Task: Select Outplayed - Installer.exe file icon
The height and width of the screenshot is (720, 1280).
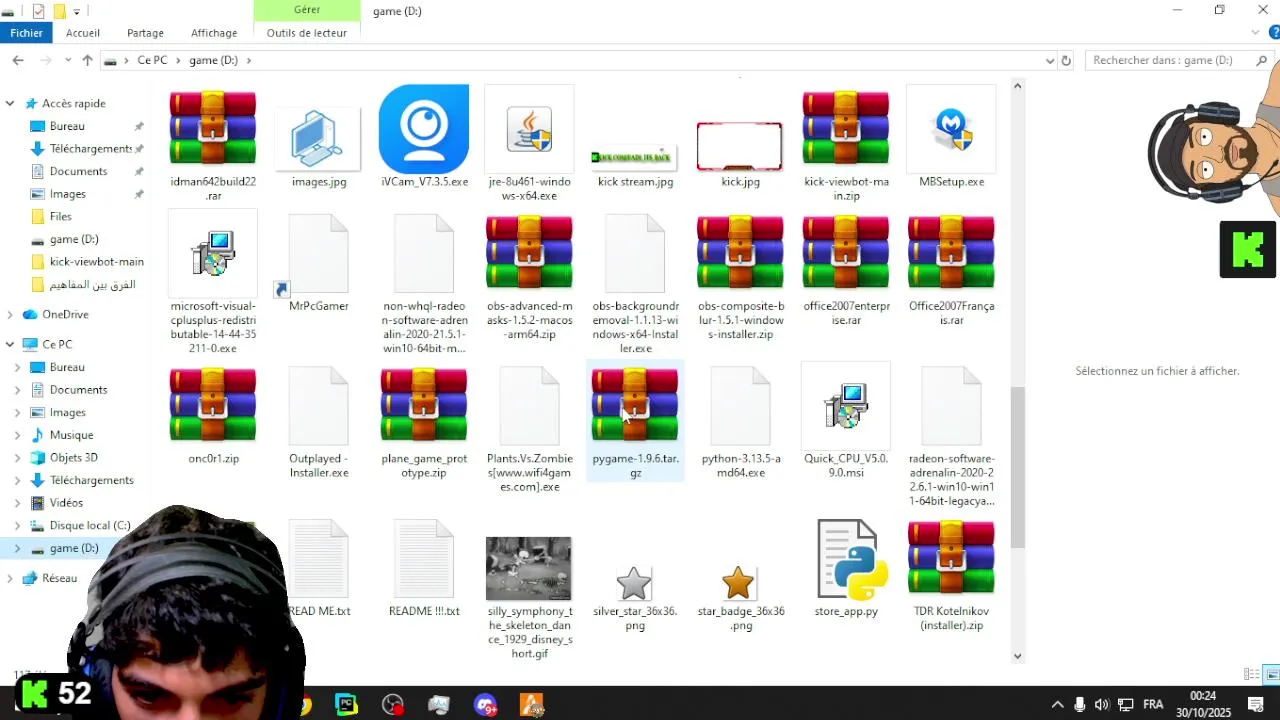Action: pos(319,405)
